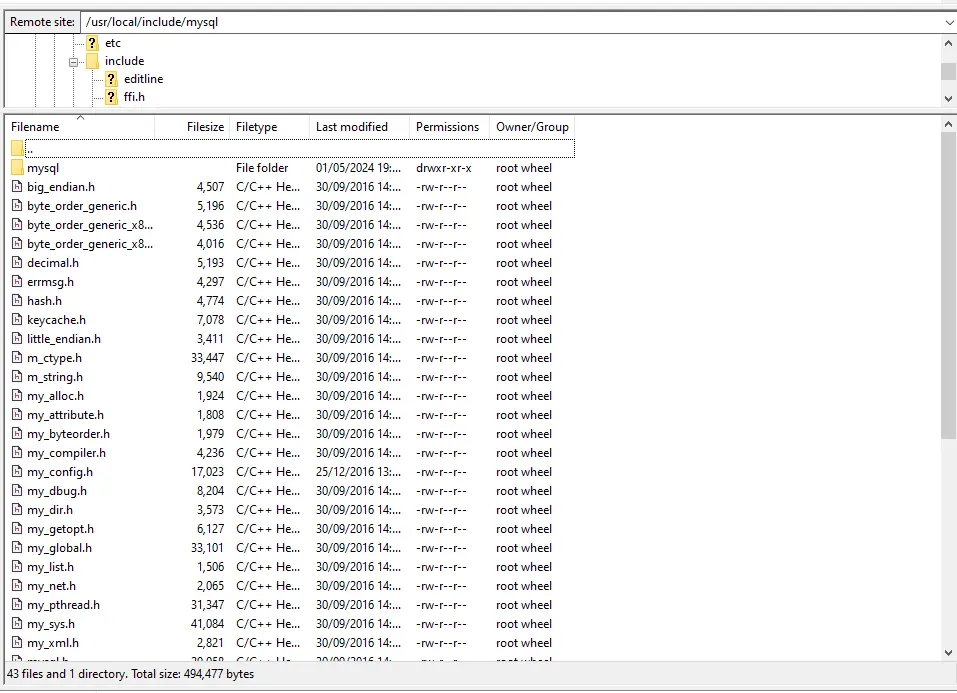
Task: Click the unknown-folder icon beside etc
Action: tap(92, 43)
